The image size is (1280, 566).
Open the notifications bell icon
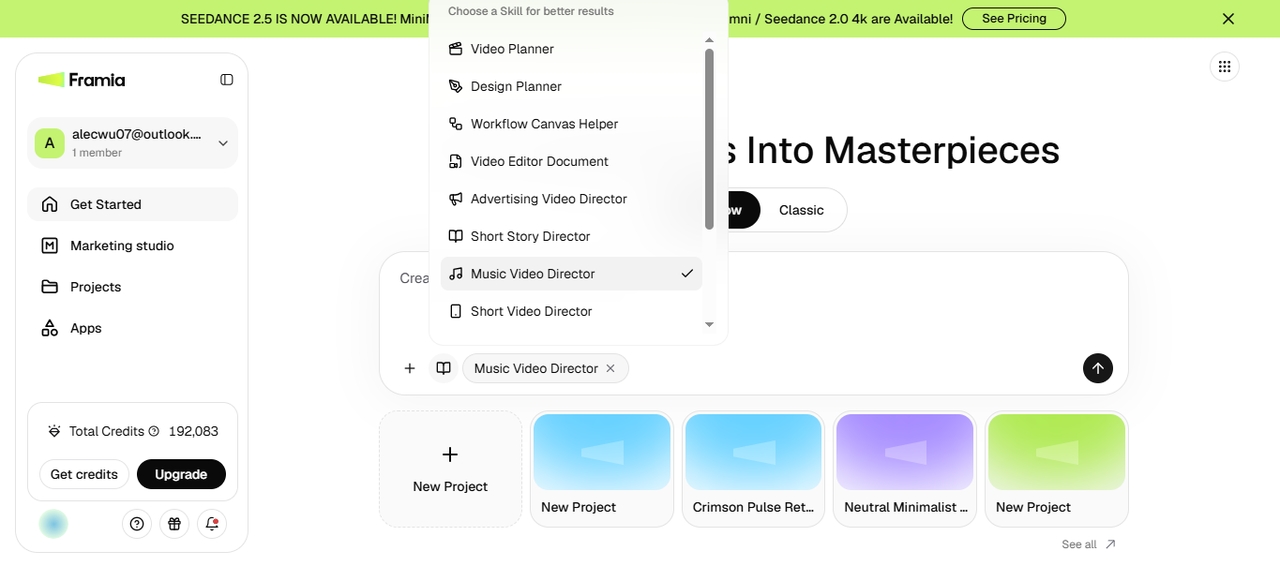click(x=211, y=523)
